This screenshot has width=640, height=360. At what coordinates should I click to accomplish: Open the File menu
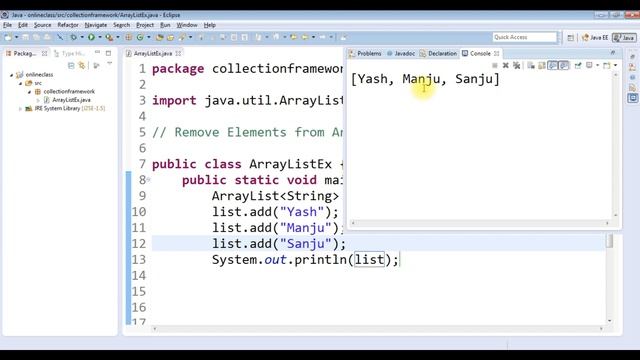coord(7,25)
